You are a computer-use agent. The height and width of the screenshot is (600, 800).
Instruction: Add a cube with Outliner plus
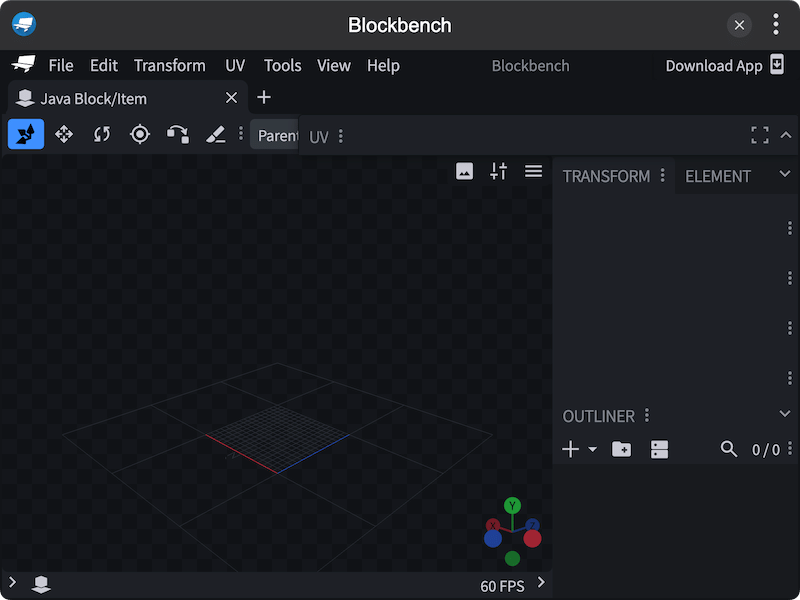click(x=570, y=449)
